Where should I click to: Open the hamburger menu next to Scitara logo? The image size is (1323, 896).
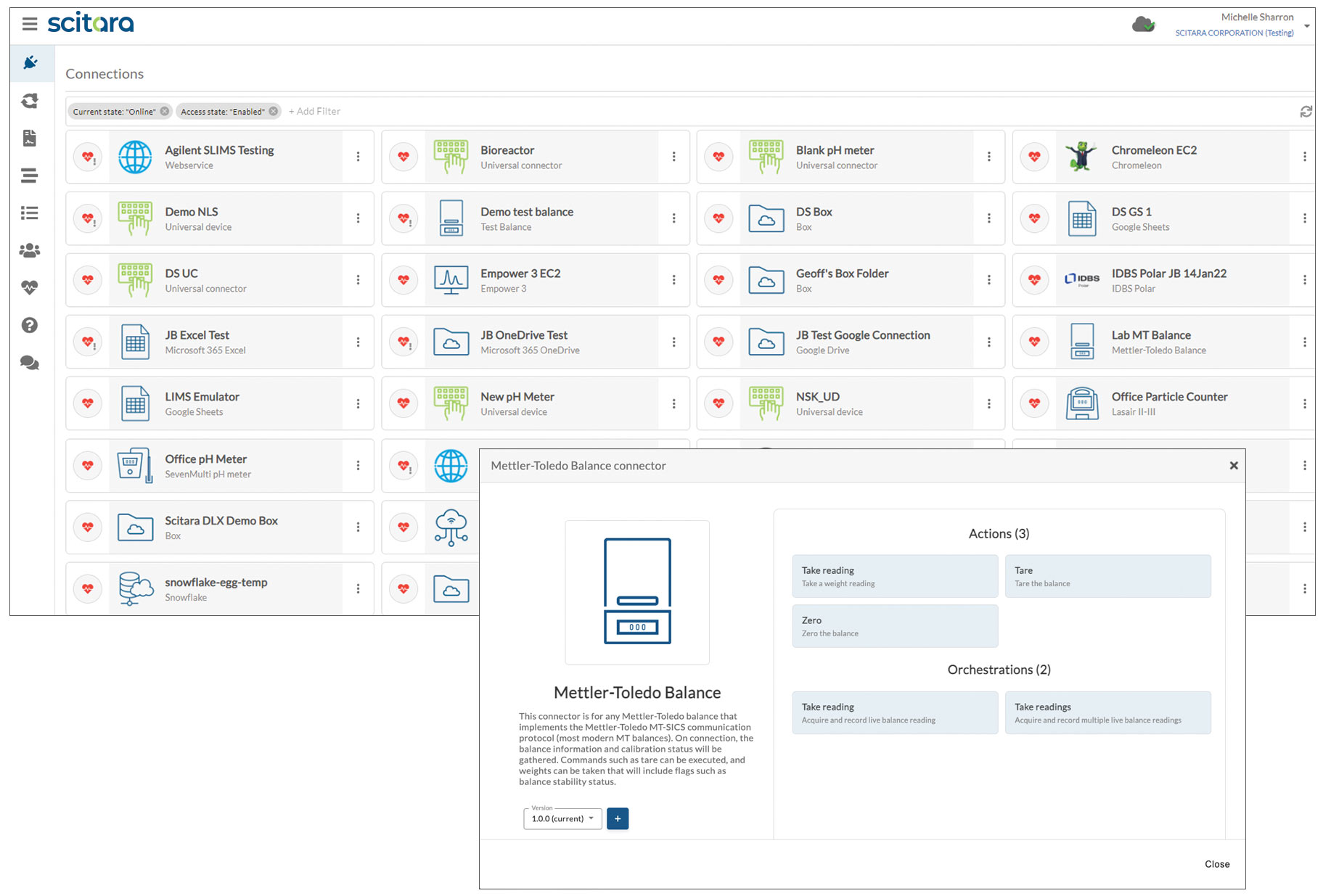coord(30,24)
